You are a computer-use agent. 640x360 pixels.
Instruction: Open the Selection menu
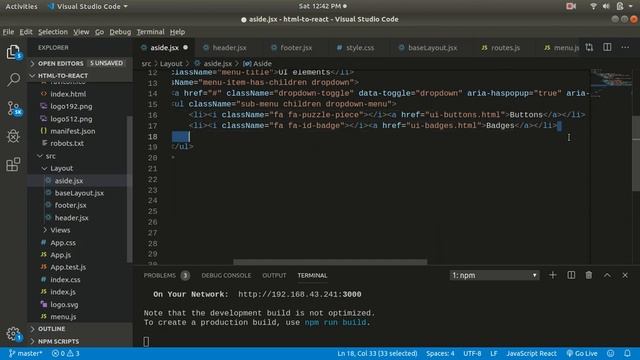[x=53, y=31]
